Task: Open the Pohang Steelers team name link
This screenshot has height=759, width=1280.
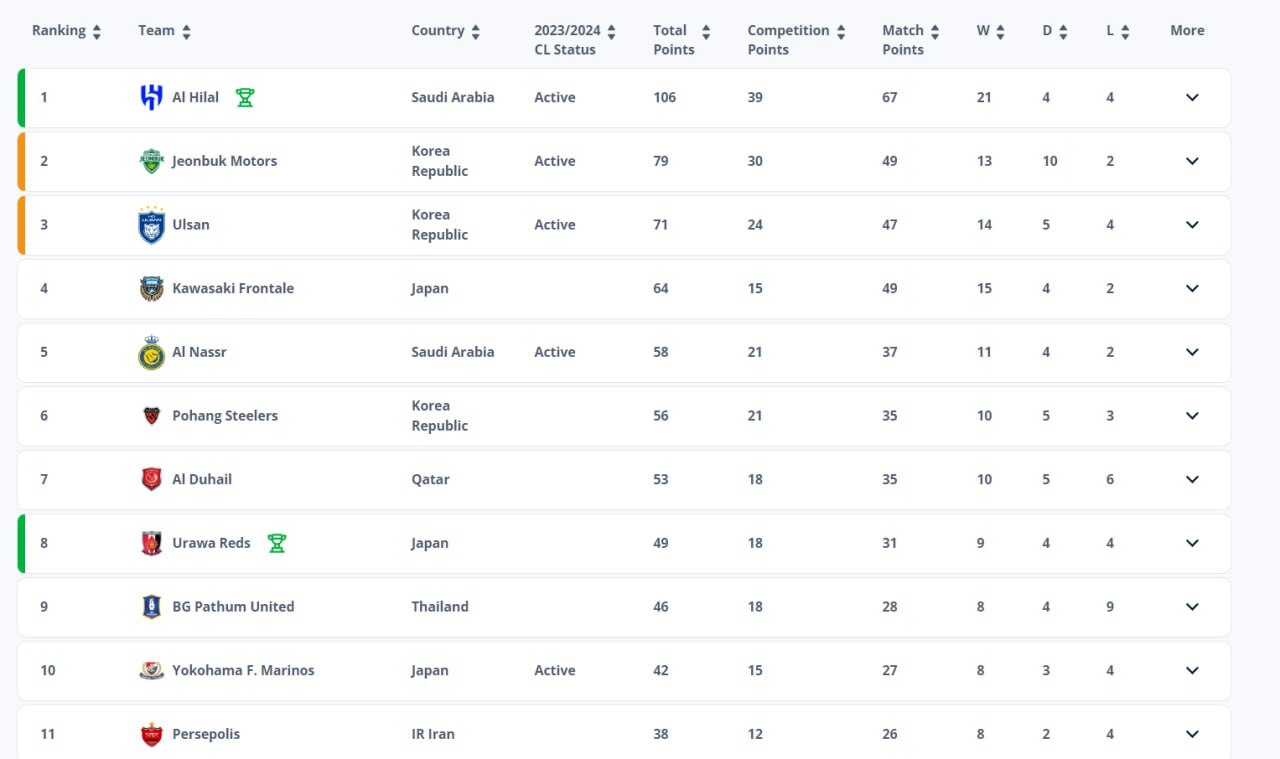Action: coord(225,416)
